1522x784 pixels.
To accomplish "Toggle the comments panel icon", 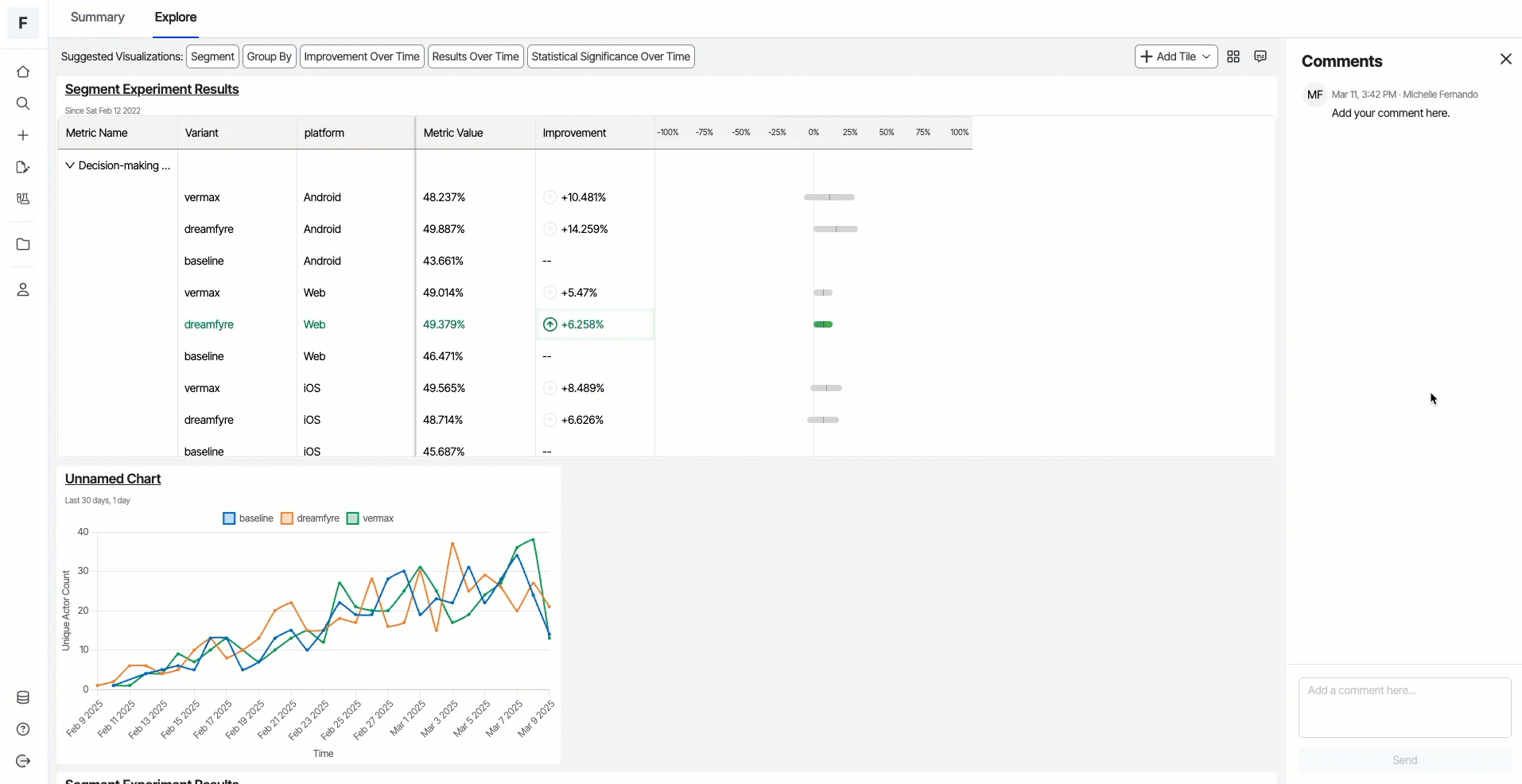I will [1260, 56].
